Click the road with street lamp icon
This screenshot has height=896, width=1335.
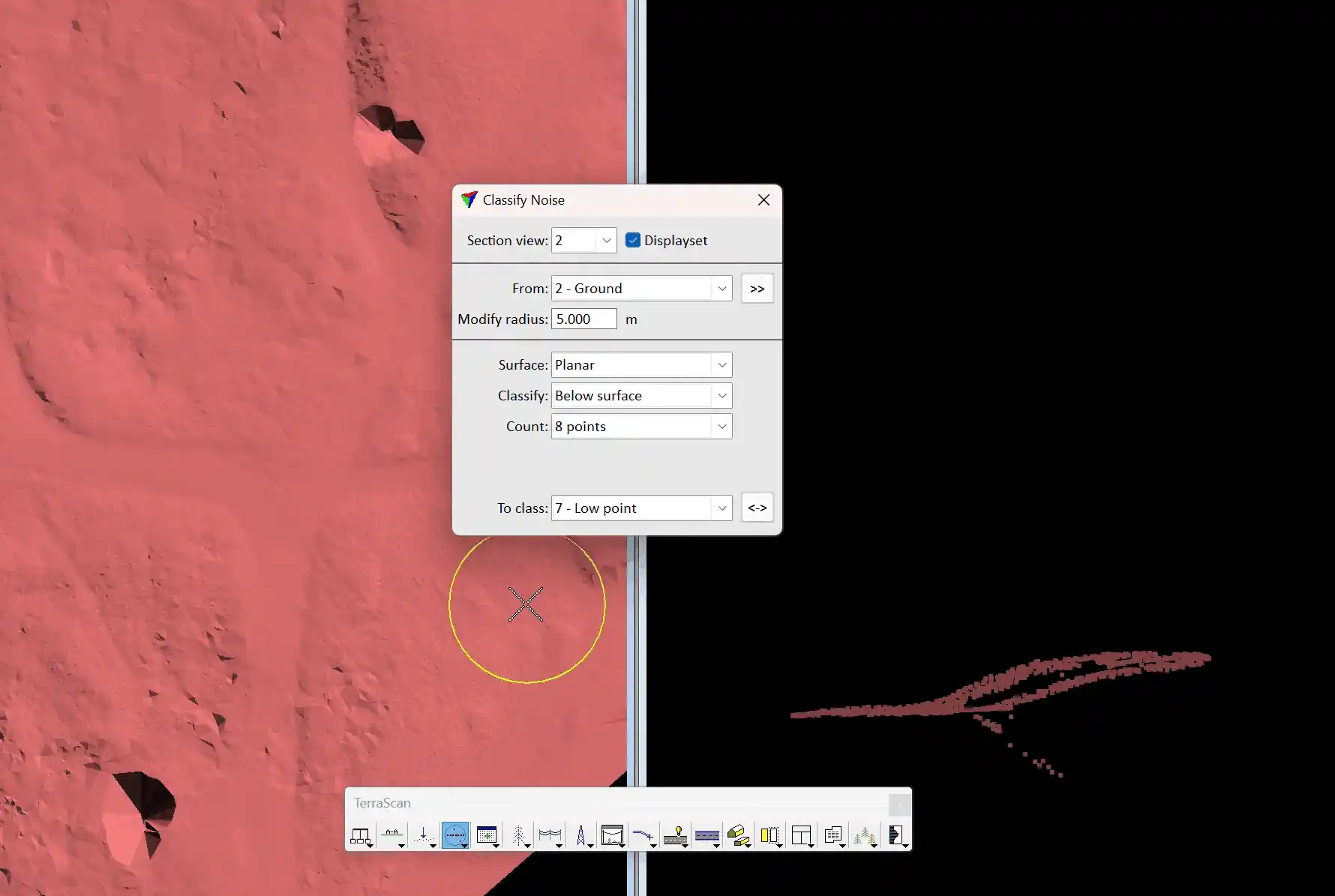click(675, 835)
